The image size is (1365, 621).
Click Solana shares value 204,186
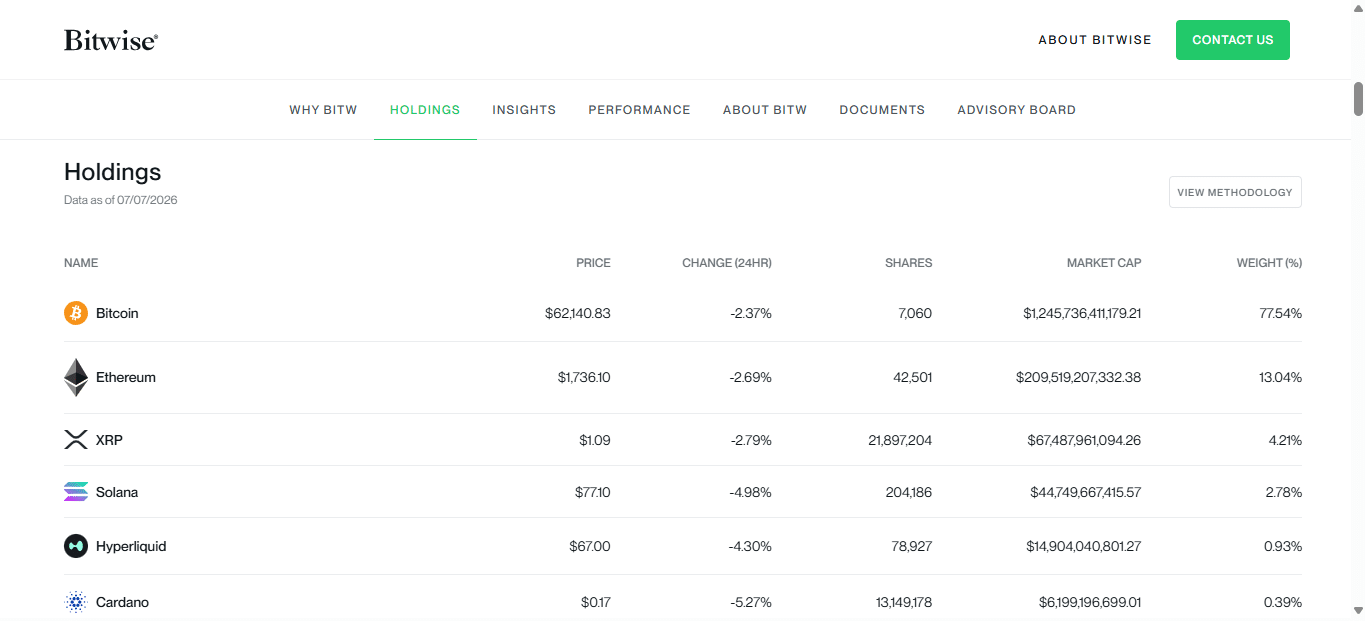[909, 492]
